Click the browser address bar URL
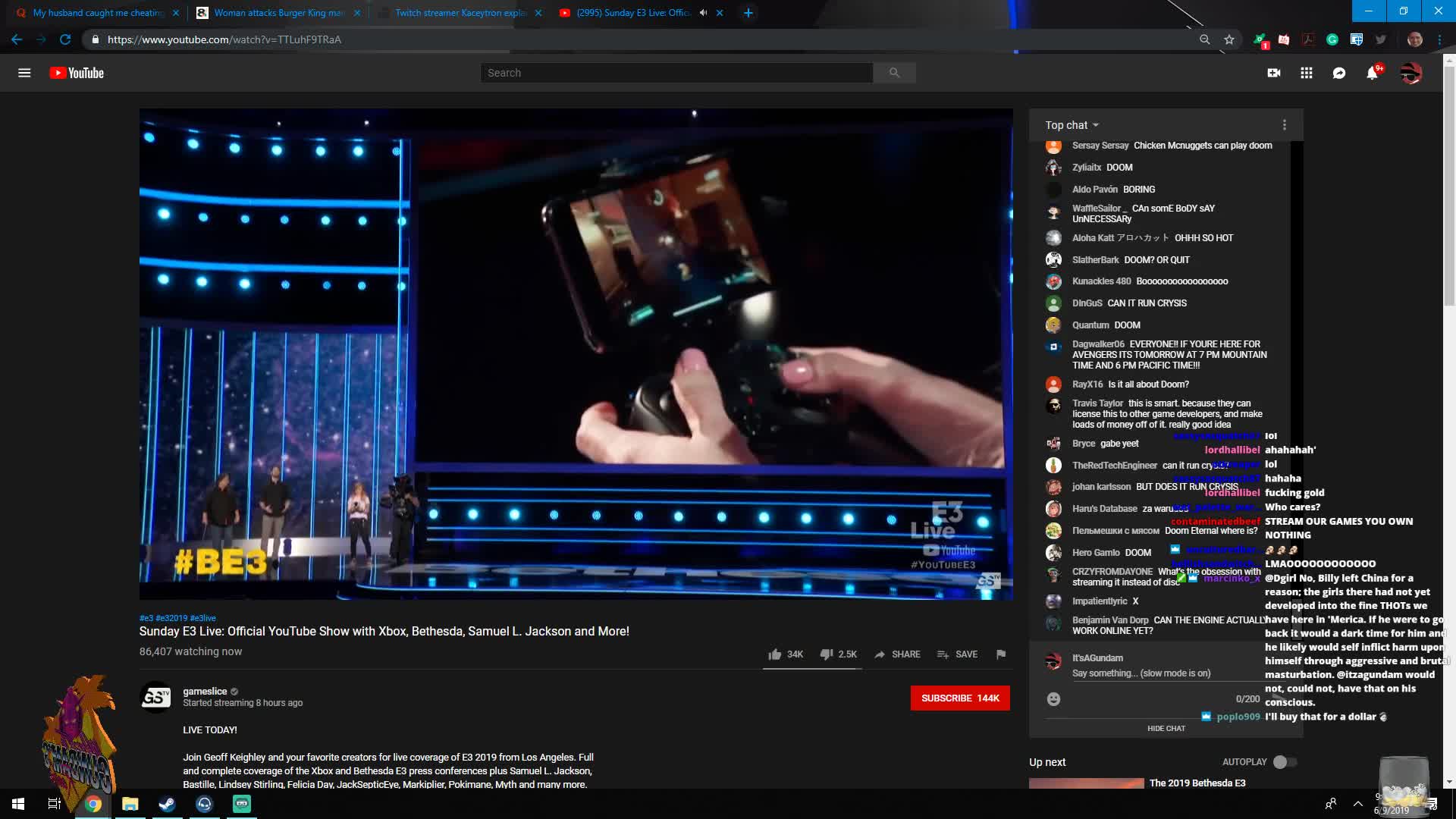Image resolution: width=1456 pixels, height=819 pixels. [224, 39]
